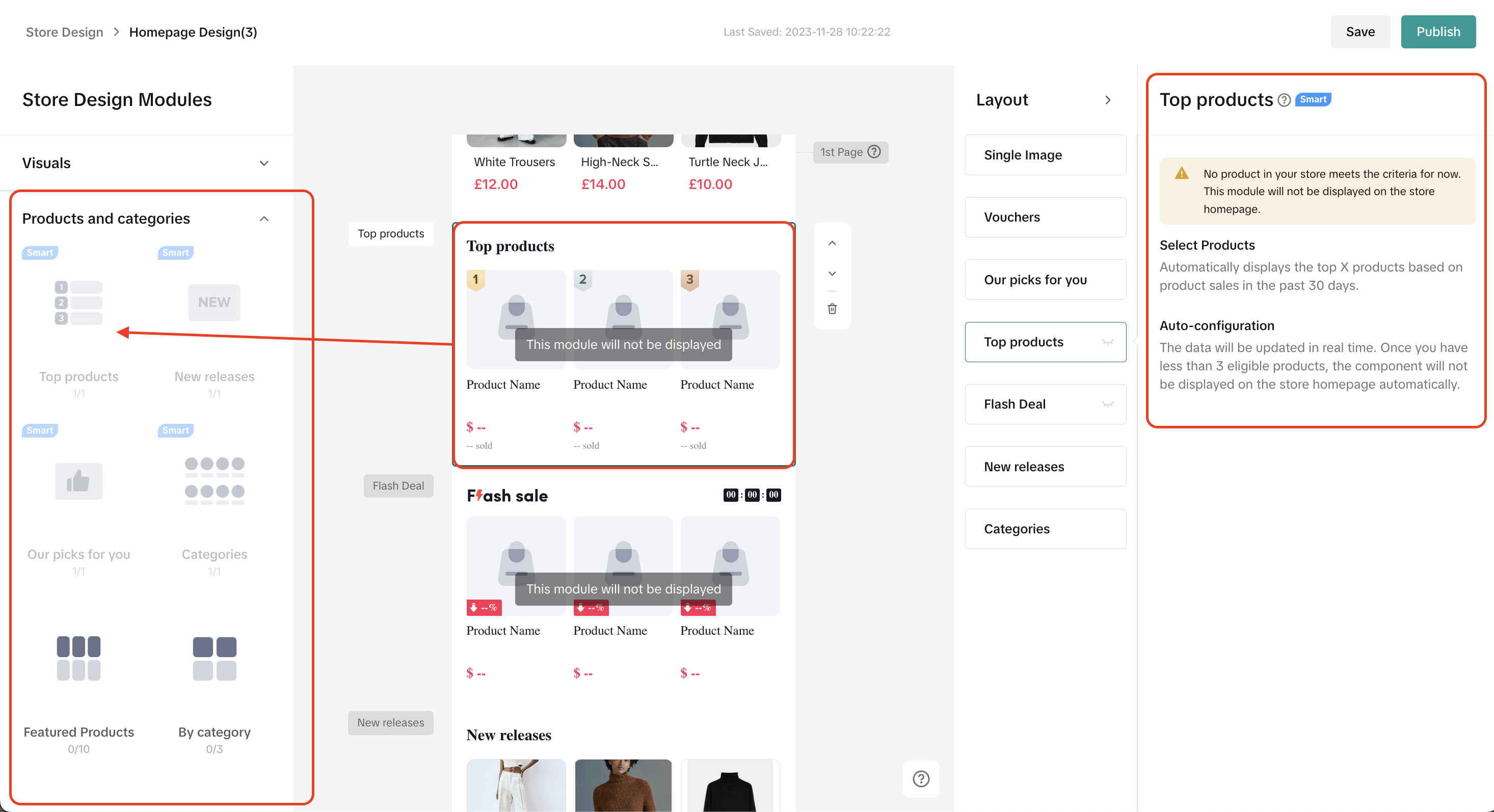Click help icon beside Top products title

(1284, 100)
